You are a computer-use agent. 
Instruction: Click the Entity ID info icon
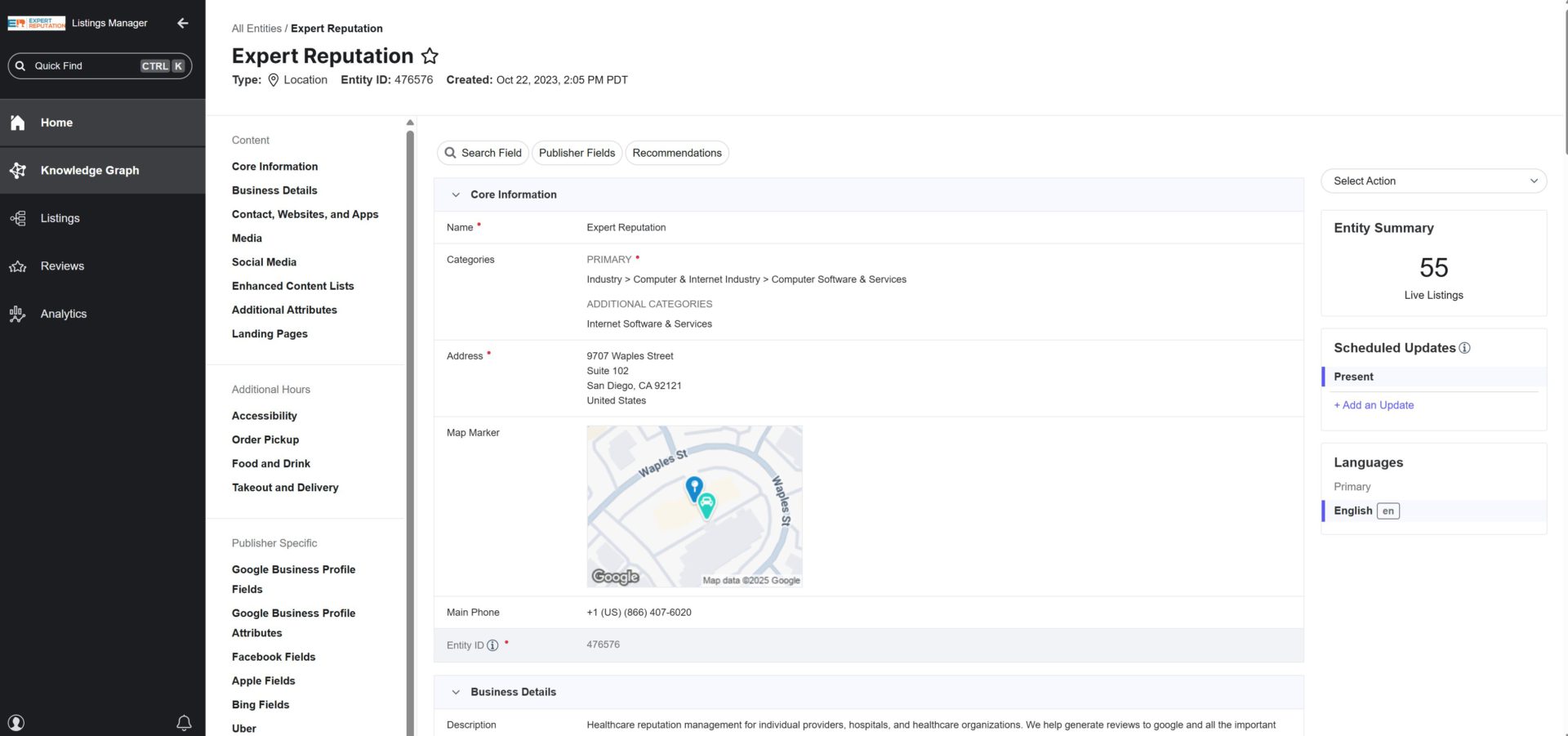[492, 645]
